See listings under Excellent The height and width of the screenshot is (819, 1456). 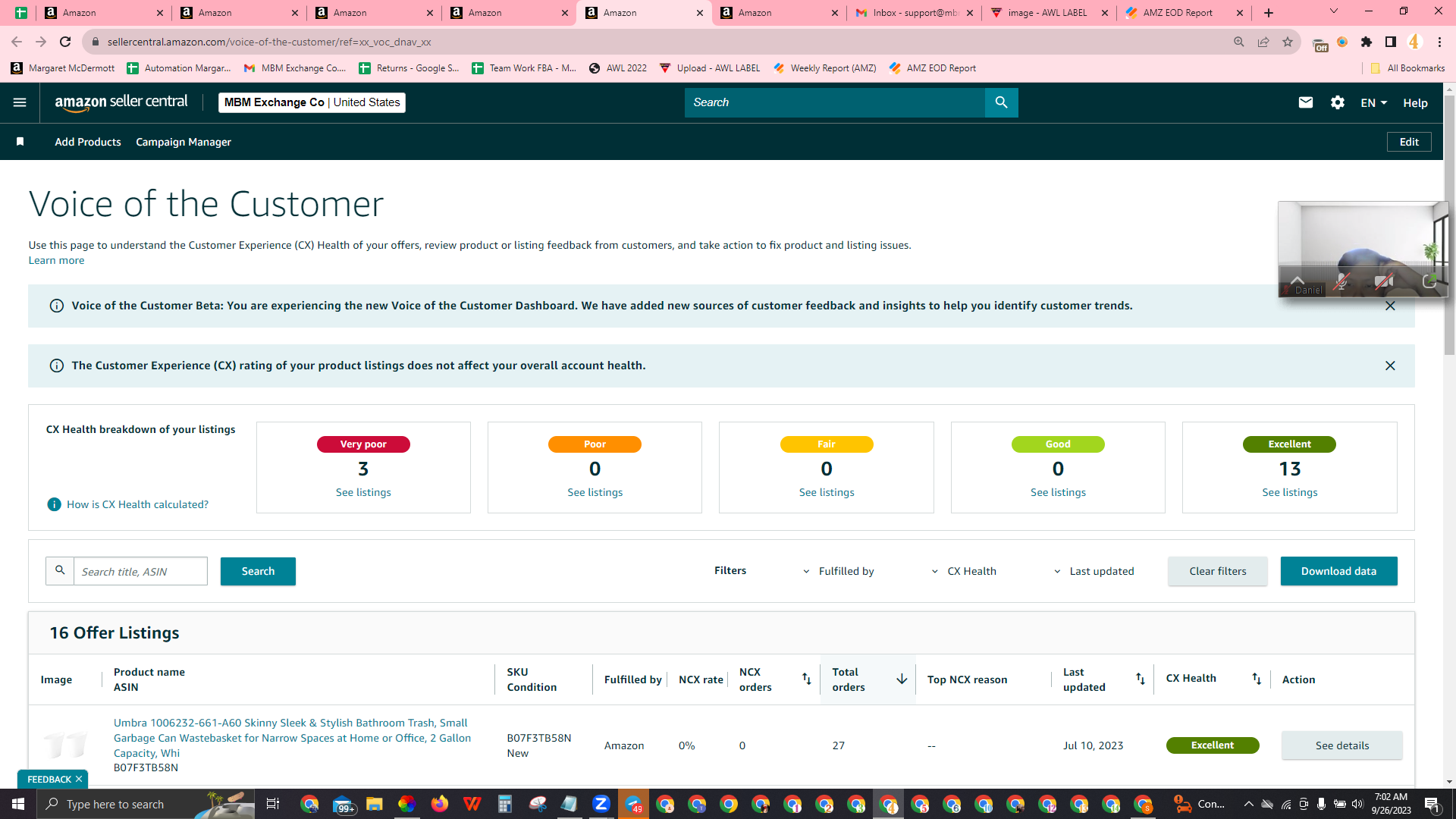(1289, 492)
